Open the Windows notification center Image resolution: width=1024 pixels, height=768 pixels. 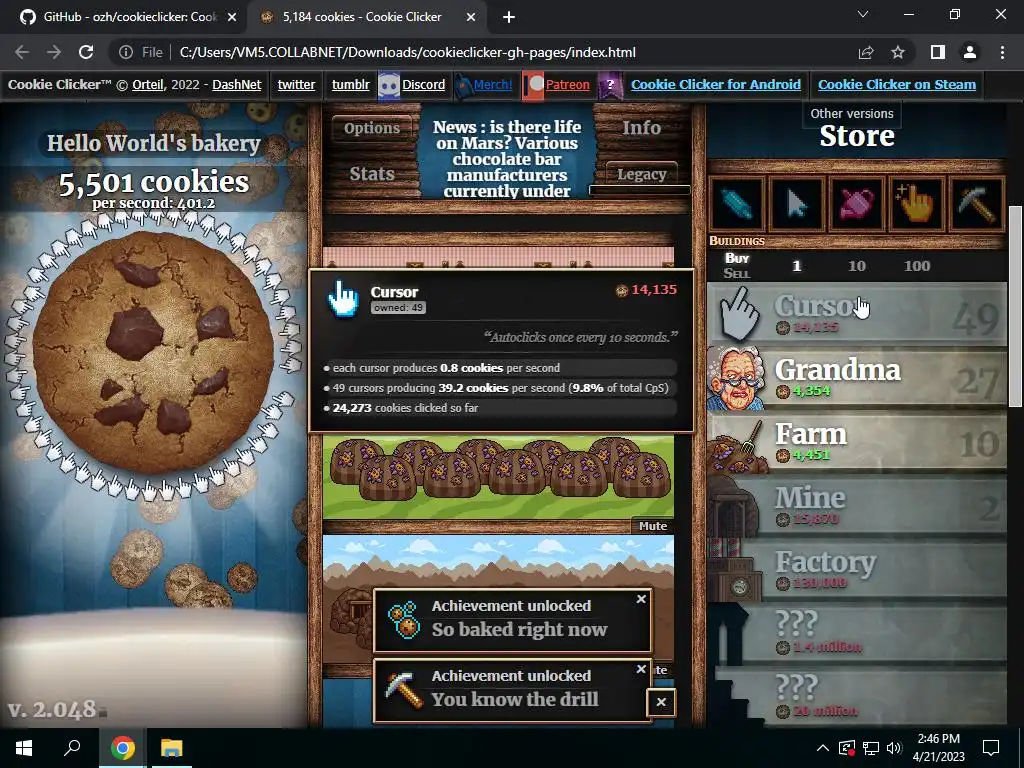[x=991, y=748]
